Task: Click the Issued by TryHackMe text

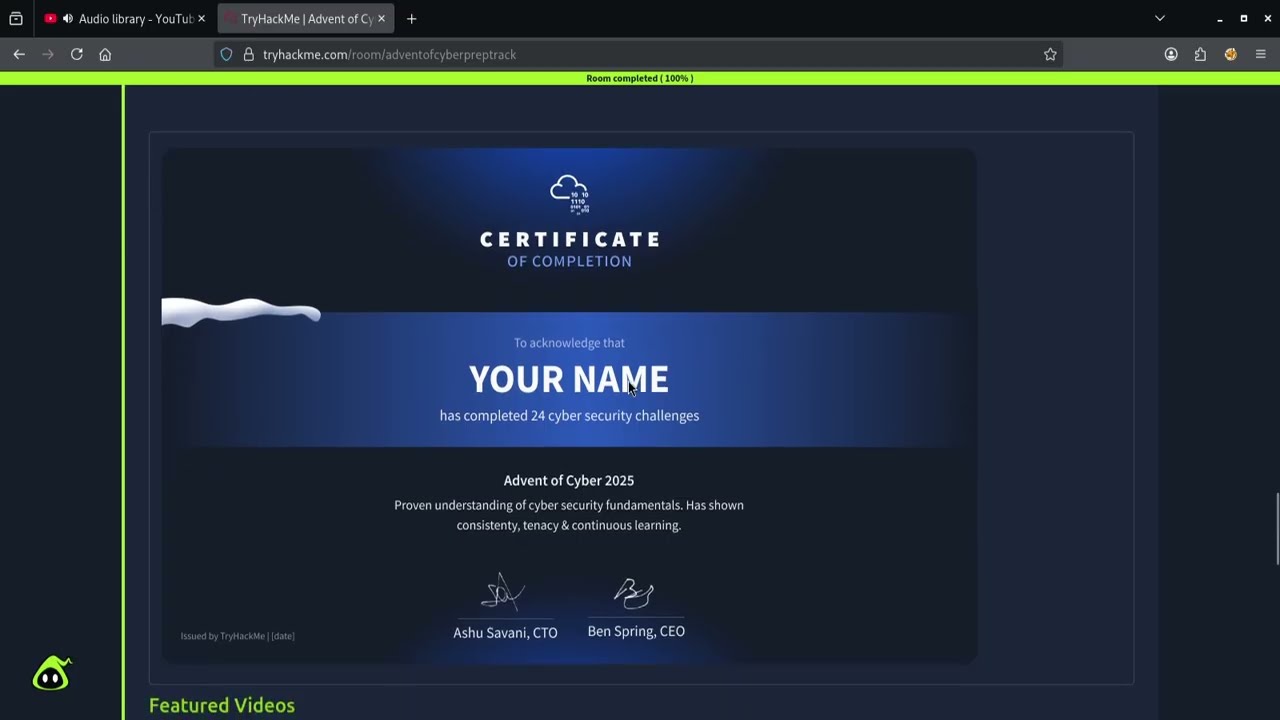Action: [x=237, y=636]
